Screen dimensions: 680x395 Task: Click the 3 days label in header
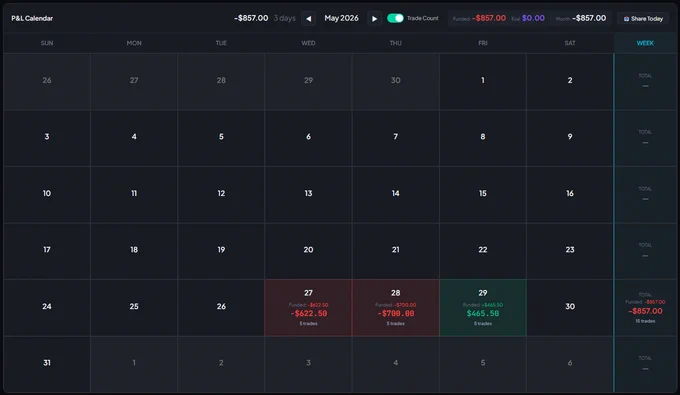click(x=284, y=18)
